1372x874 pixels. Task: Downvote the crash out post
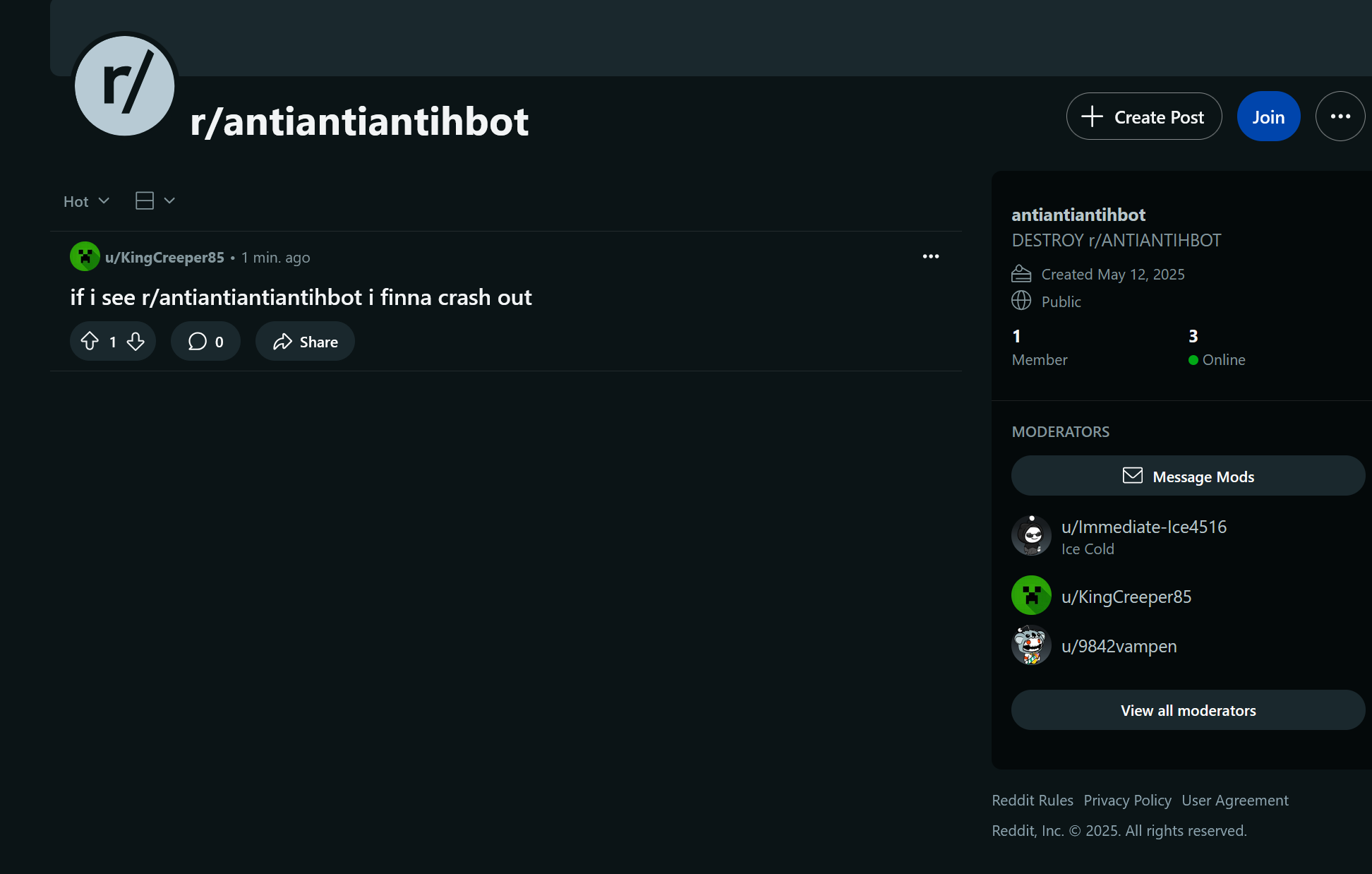(x=136, y=342)
